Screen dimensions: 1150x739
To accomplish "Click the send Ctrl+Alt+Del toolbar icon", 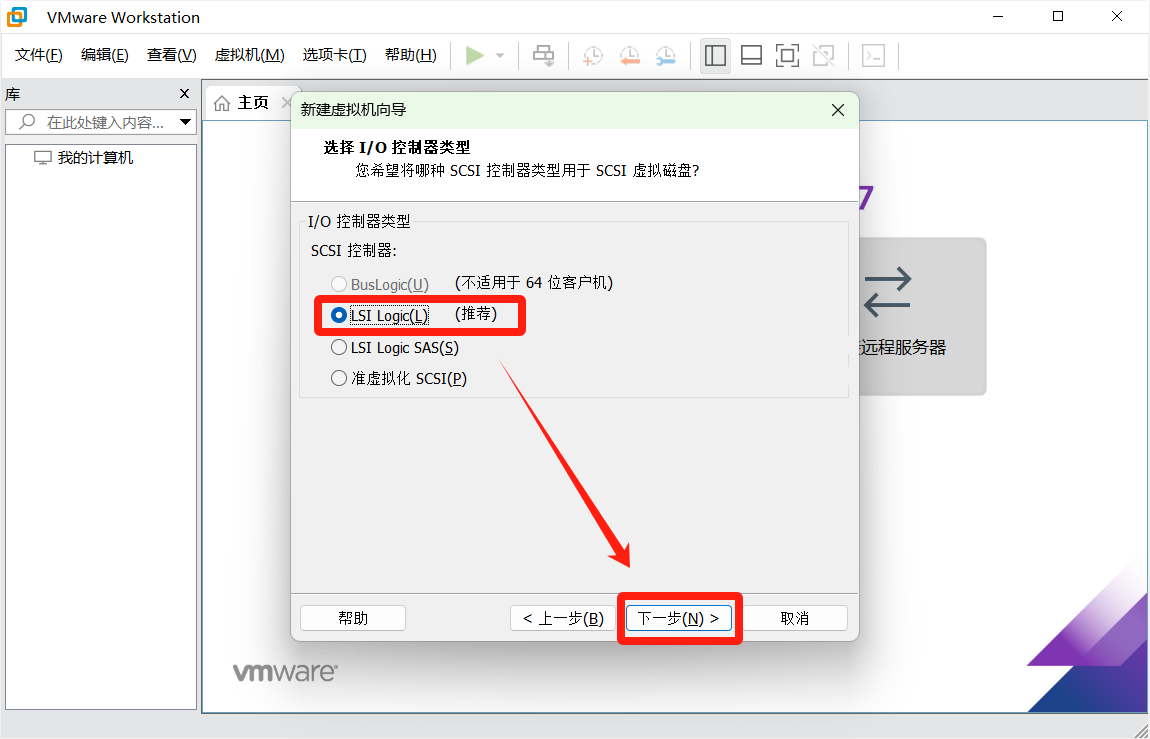I will tap(543, 56).
